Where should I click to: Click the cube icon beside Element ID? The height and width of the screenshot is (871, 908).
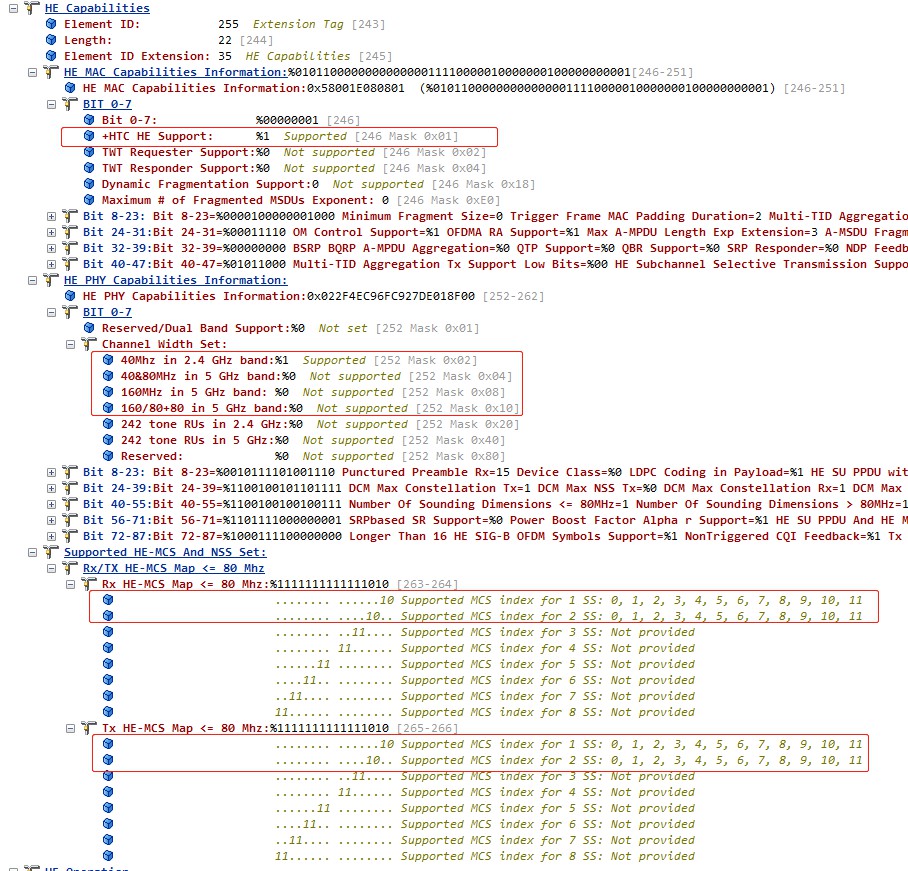click(52, 24)
